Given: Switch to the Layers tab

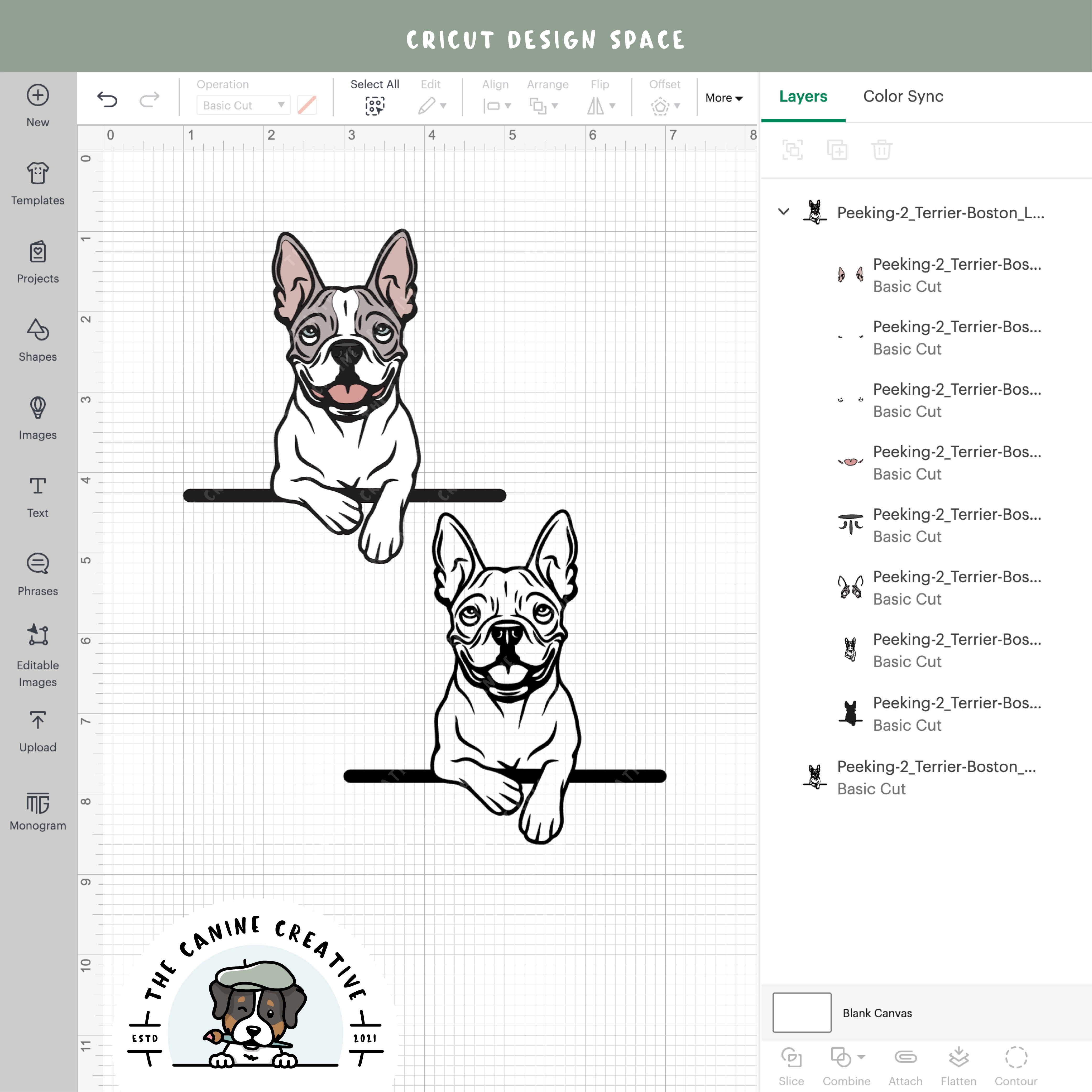Looking at the screenshot, I should 803,96.
